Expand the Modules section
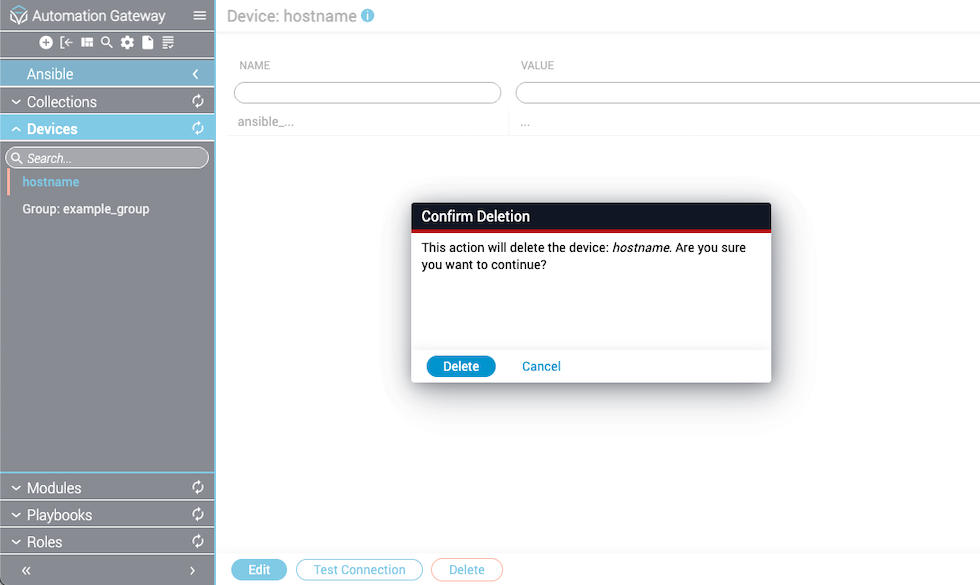Screen dimensions: 980x585 pos(16,488)
